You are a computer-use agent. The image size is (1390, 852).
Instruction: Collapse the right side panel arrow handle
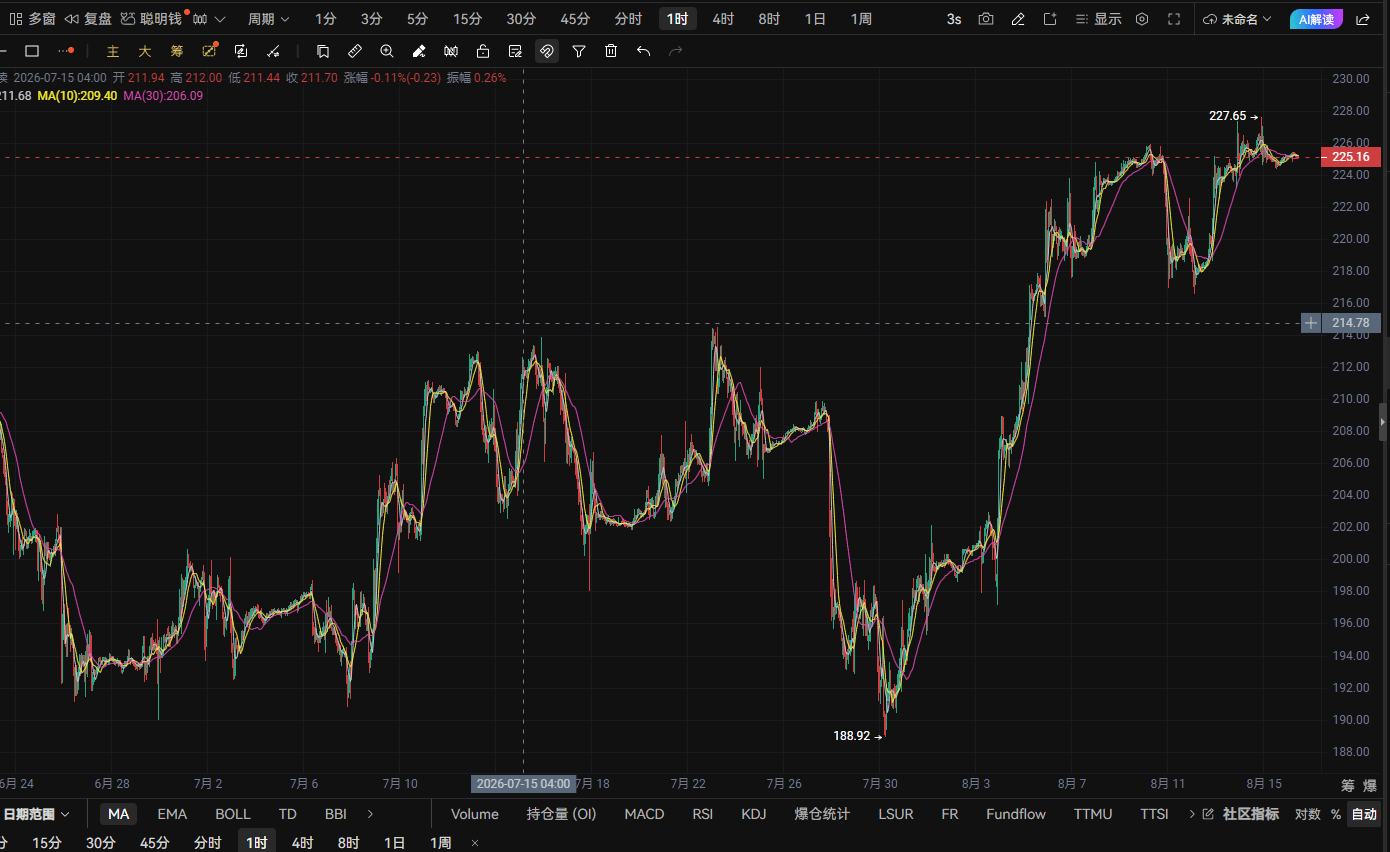[x=1384, y=421]
